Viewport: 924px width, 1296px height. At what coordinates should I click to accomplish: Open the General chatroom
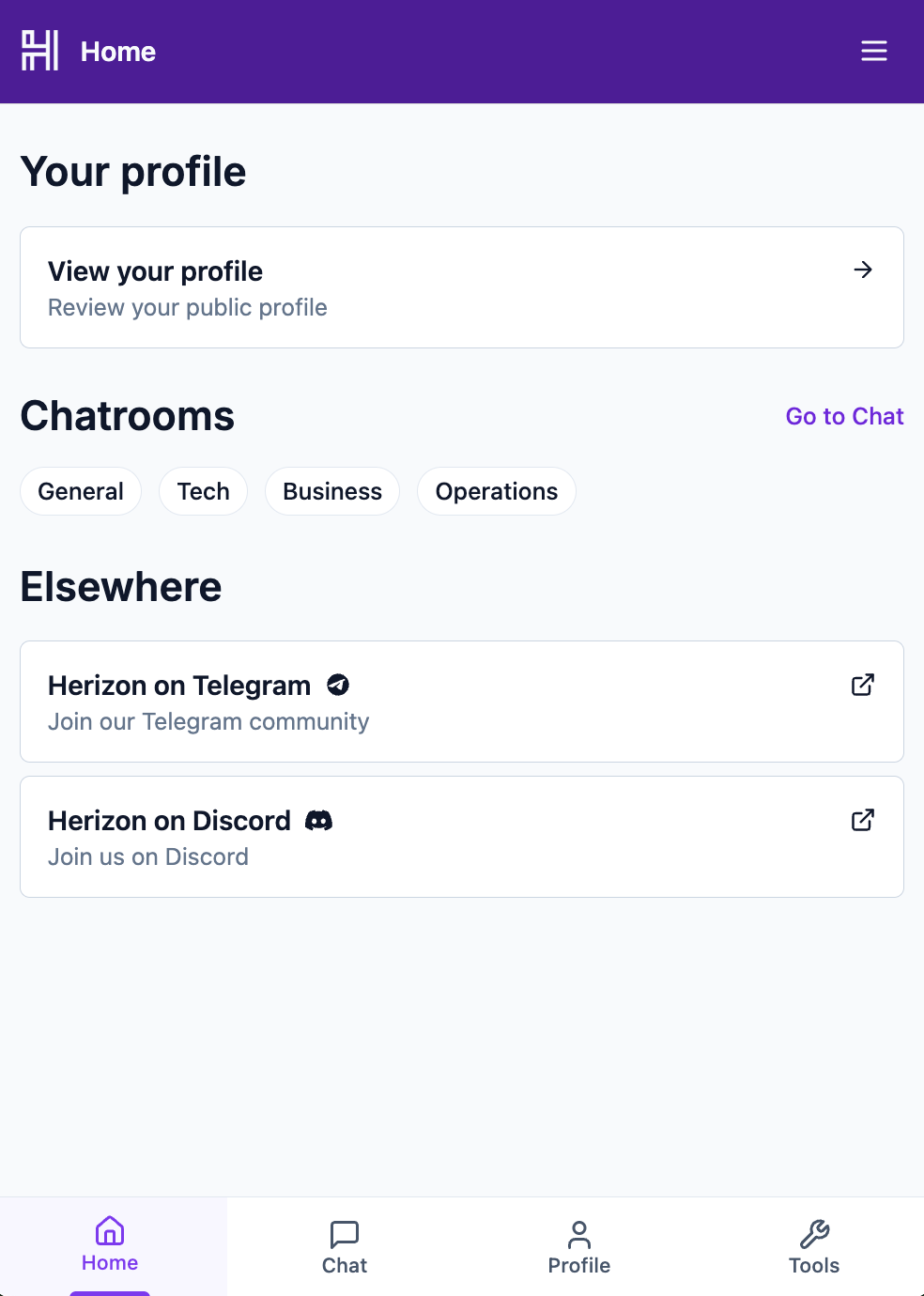81,491
